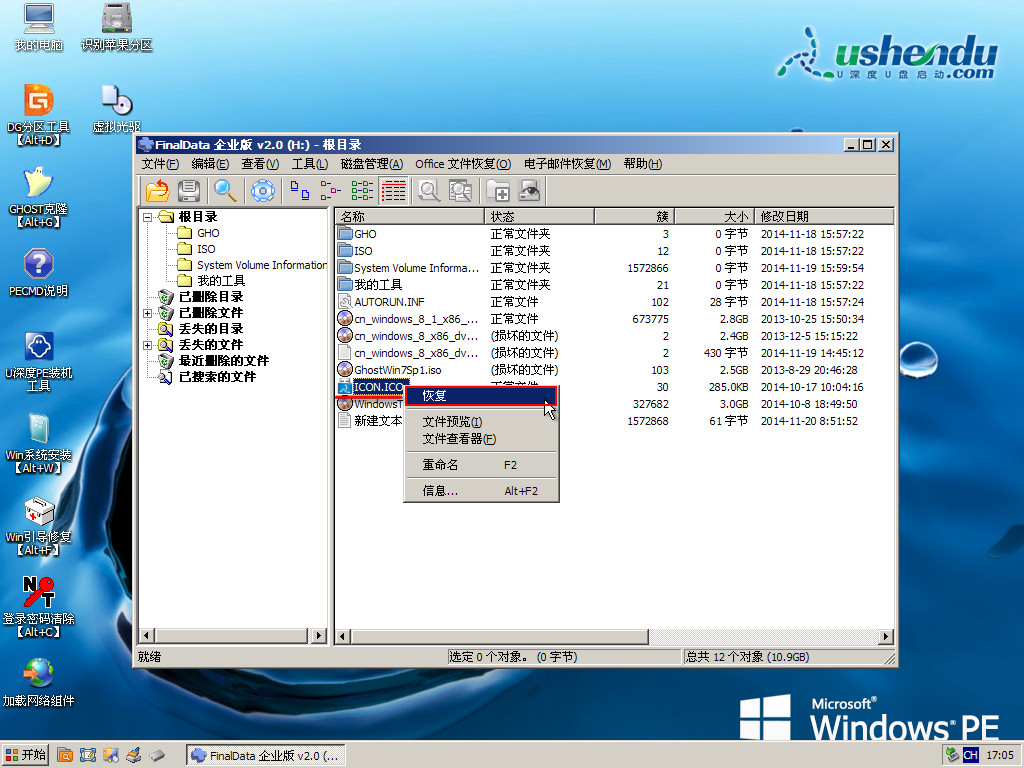Click FinalData taskbar button

coord(265,756)
